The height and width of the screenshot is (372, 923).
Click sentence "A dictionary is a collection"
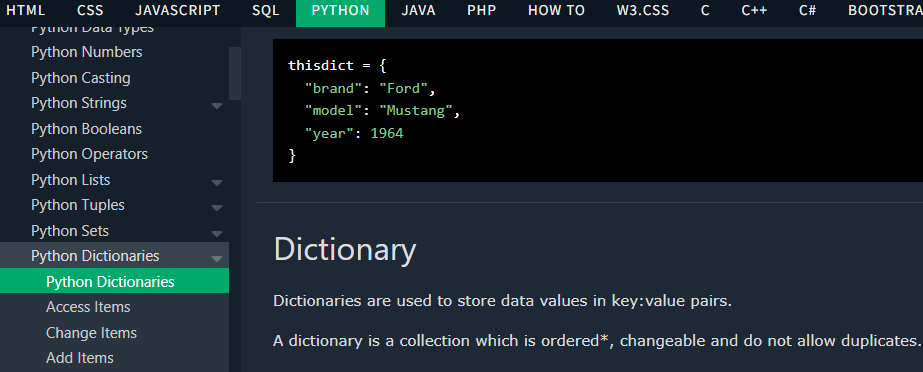[x=596, y=341]
